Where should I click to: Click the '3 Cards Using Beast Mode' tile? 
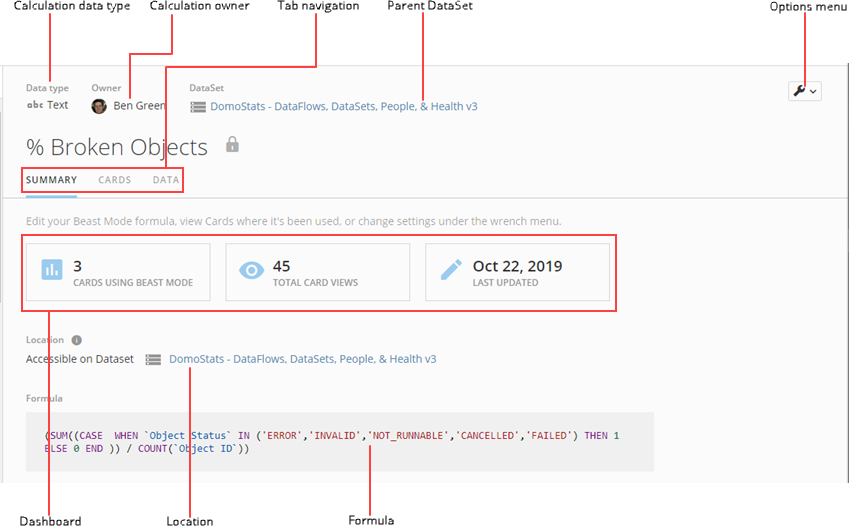click(118, 272)
